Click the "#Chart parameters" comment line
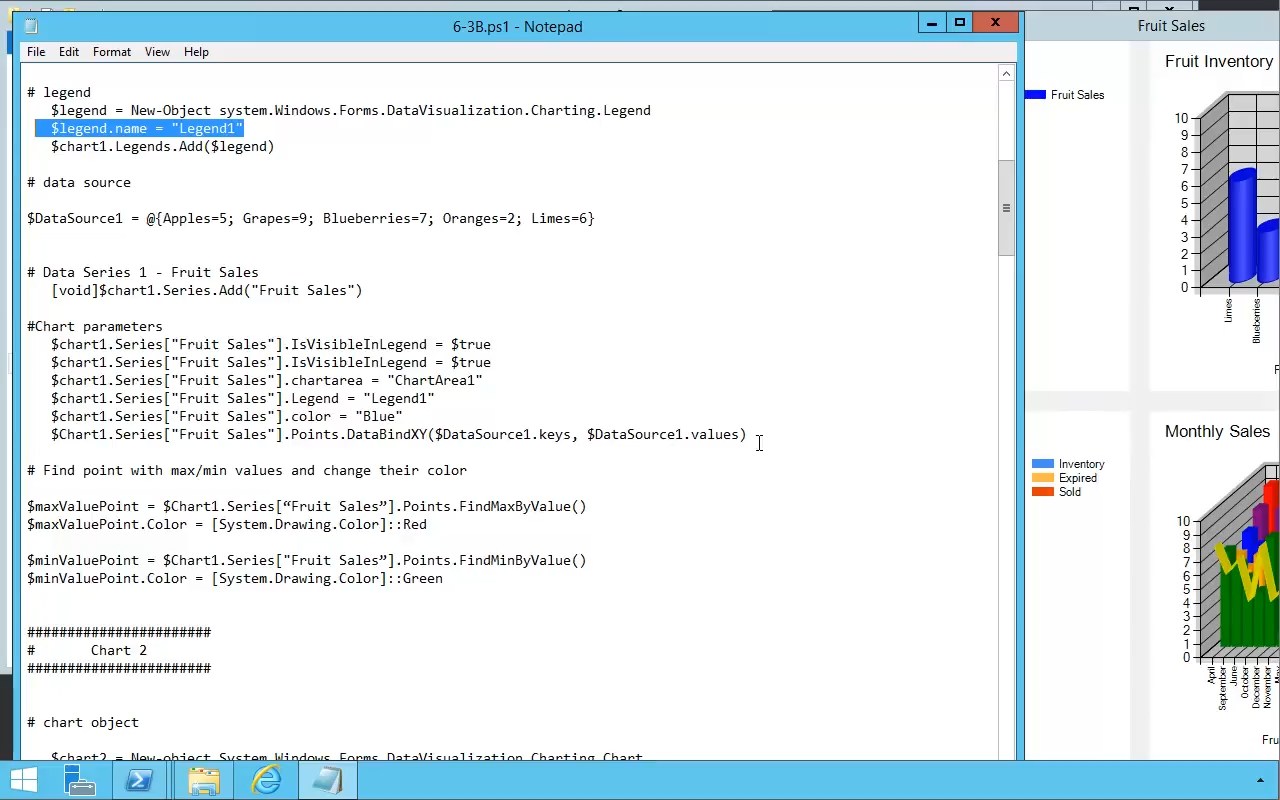Screen dimensions: 1280x800 tap(95, 326)
